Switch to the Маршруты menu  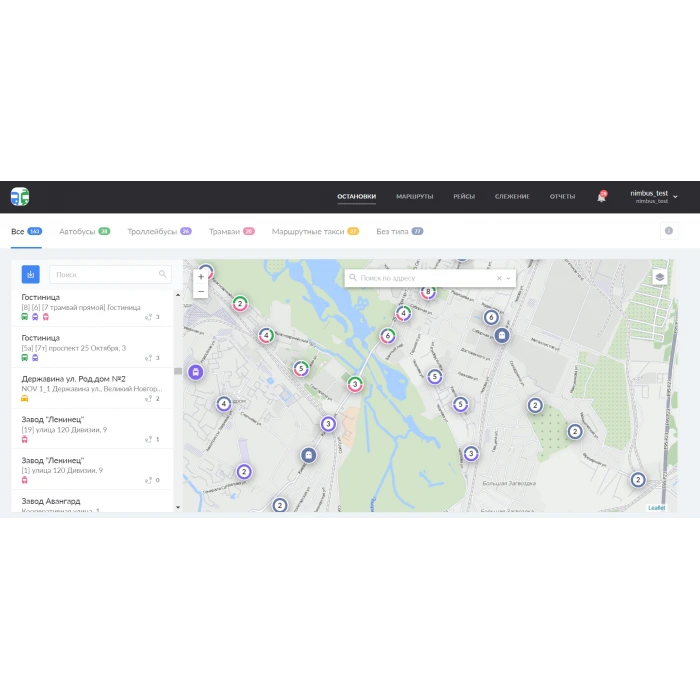tap(414, 197)
